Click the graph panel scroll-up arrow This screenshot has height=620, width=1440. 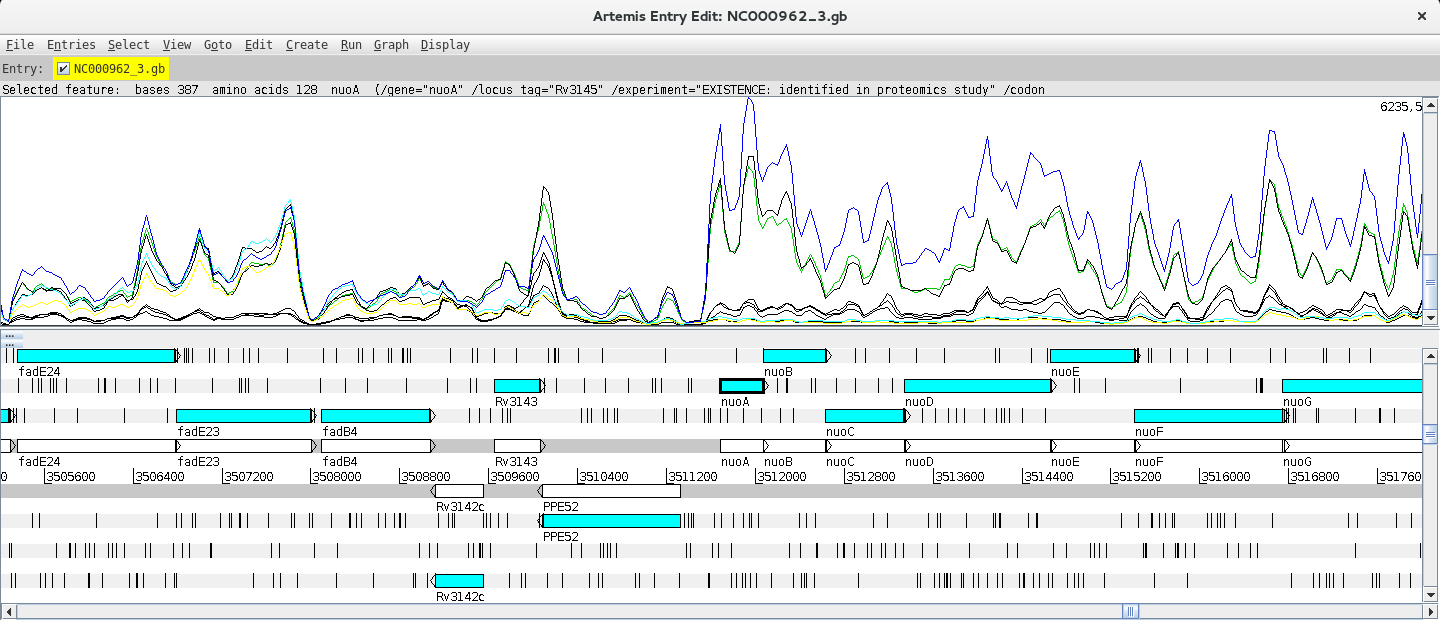click(x=1430, y=104)
